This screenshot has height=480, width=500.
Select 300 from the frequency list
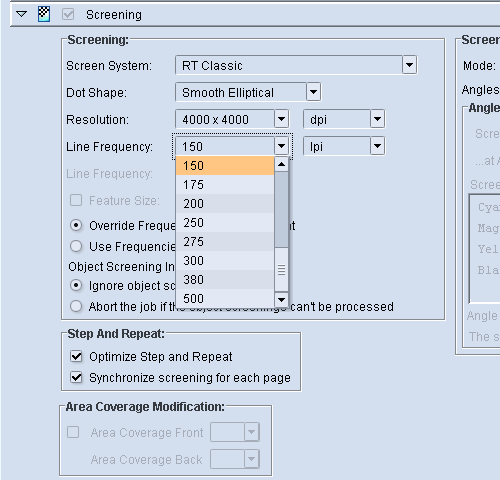point(225,260)
